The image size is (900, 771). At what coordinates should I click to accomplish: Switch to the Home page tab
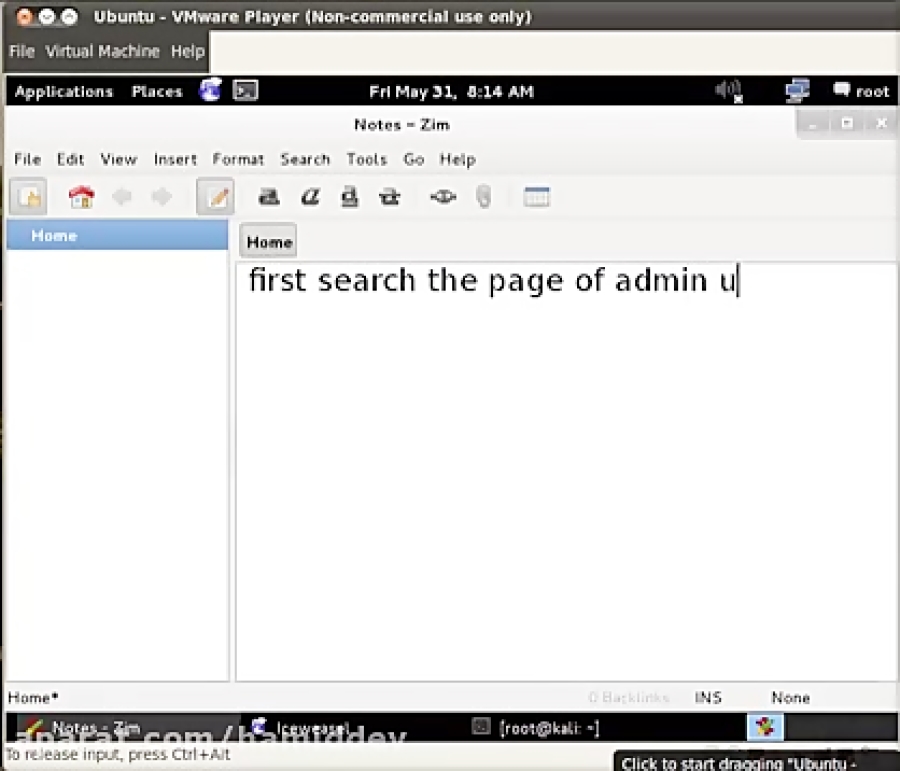tap(267, 241)
